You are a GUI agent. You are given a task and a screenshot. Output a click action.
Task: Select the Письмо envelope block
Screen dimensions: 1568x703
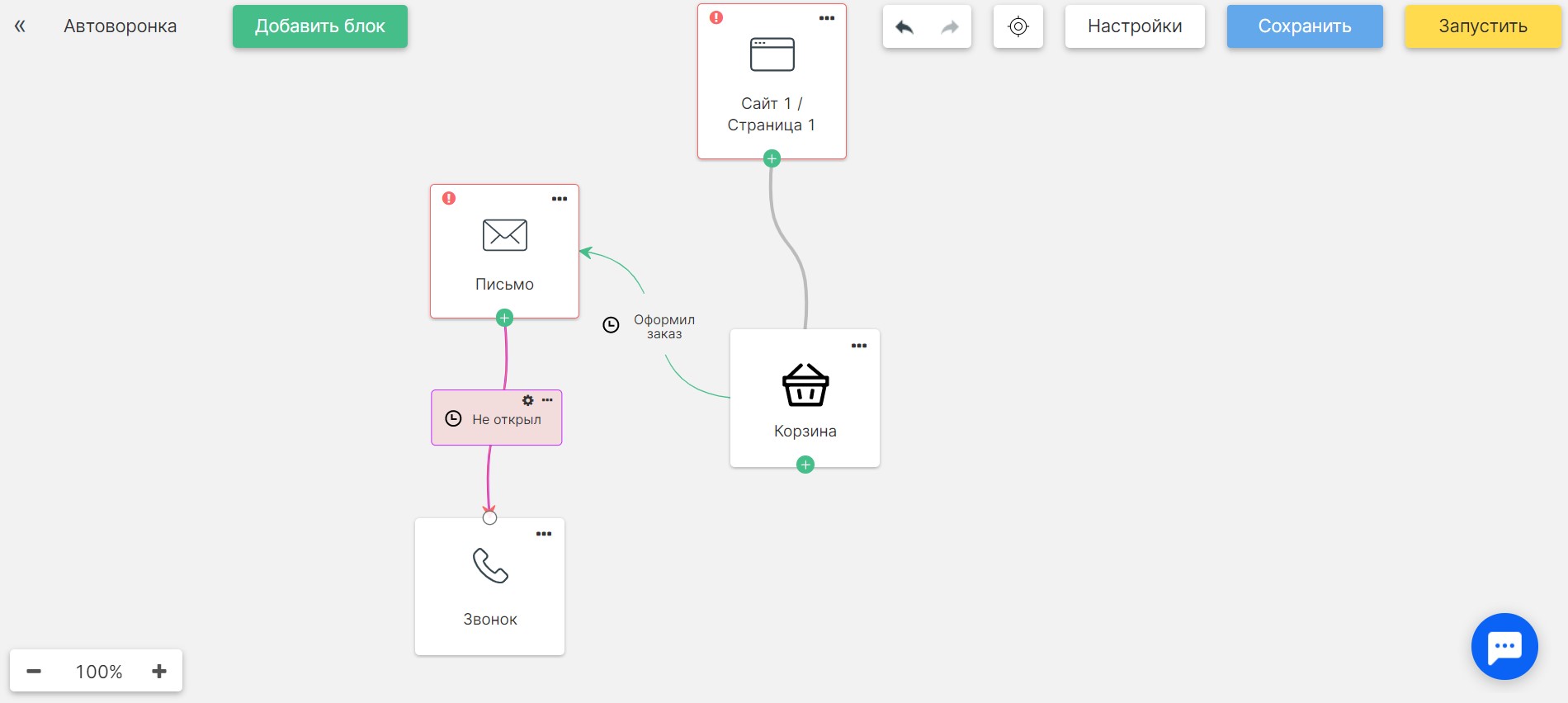coord(504,251)
